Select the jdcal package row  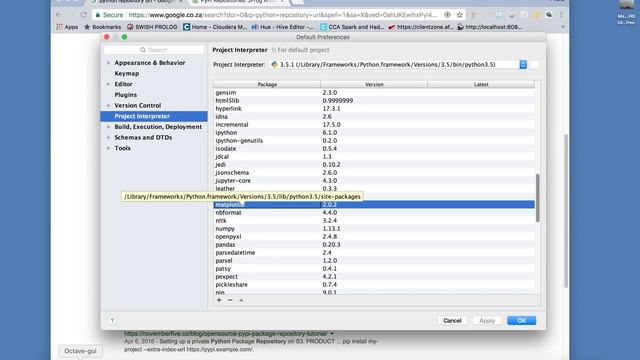[374, 157]
